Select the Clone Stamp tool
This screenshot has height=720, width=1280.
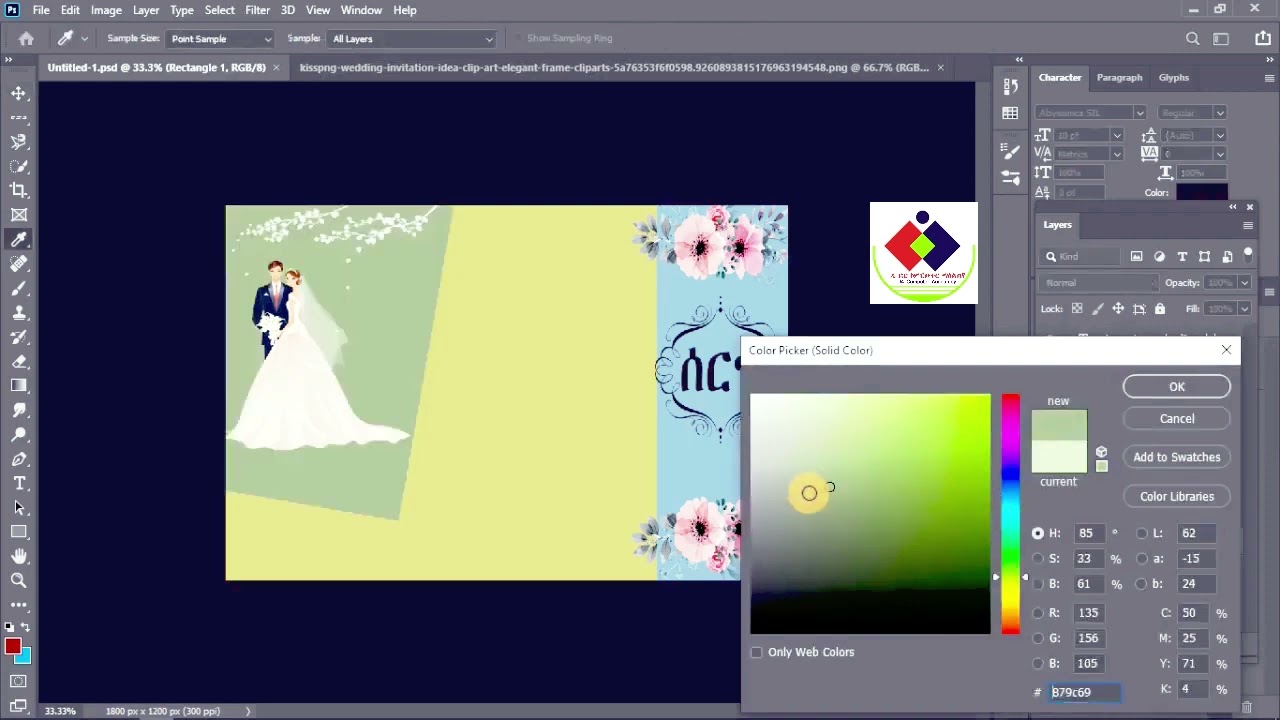coord(19,313)
